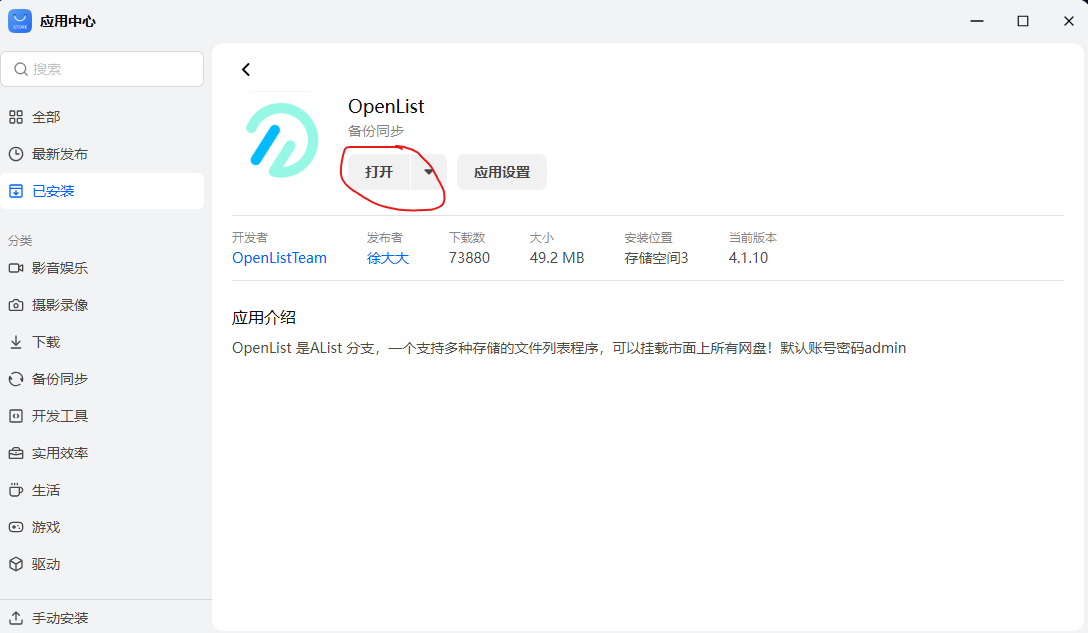Open the 开发工具 category

pyautogui.click(x=102, y=416)
